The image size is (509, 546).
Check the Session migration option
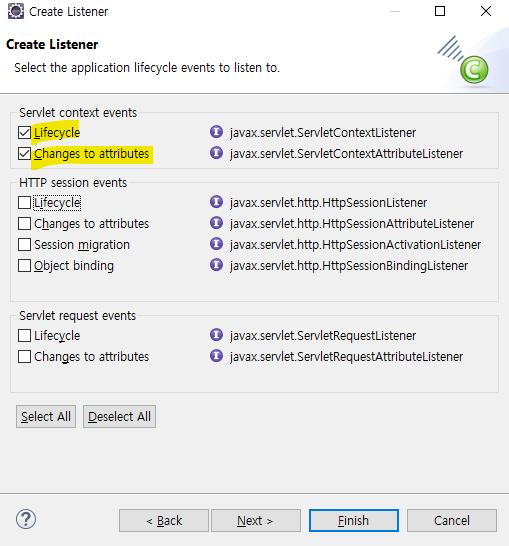click(x=24, y=245)
